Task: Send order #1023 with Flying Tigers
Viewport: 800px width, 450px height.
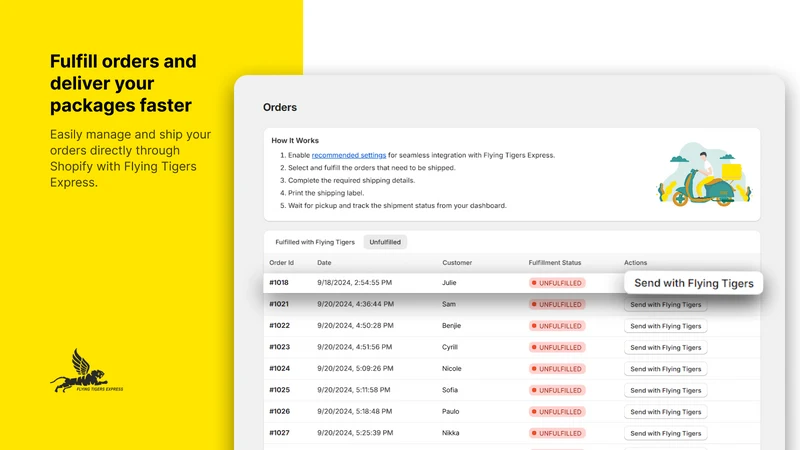Action: point(665,347)
